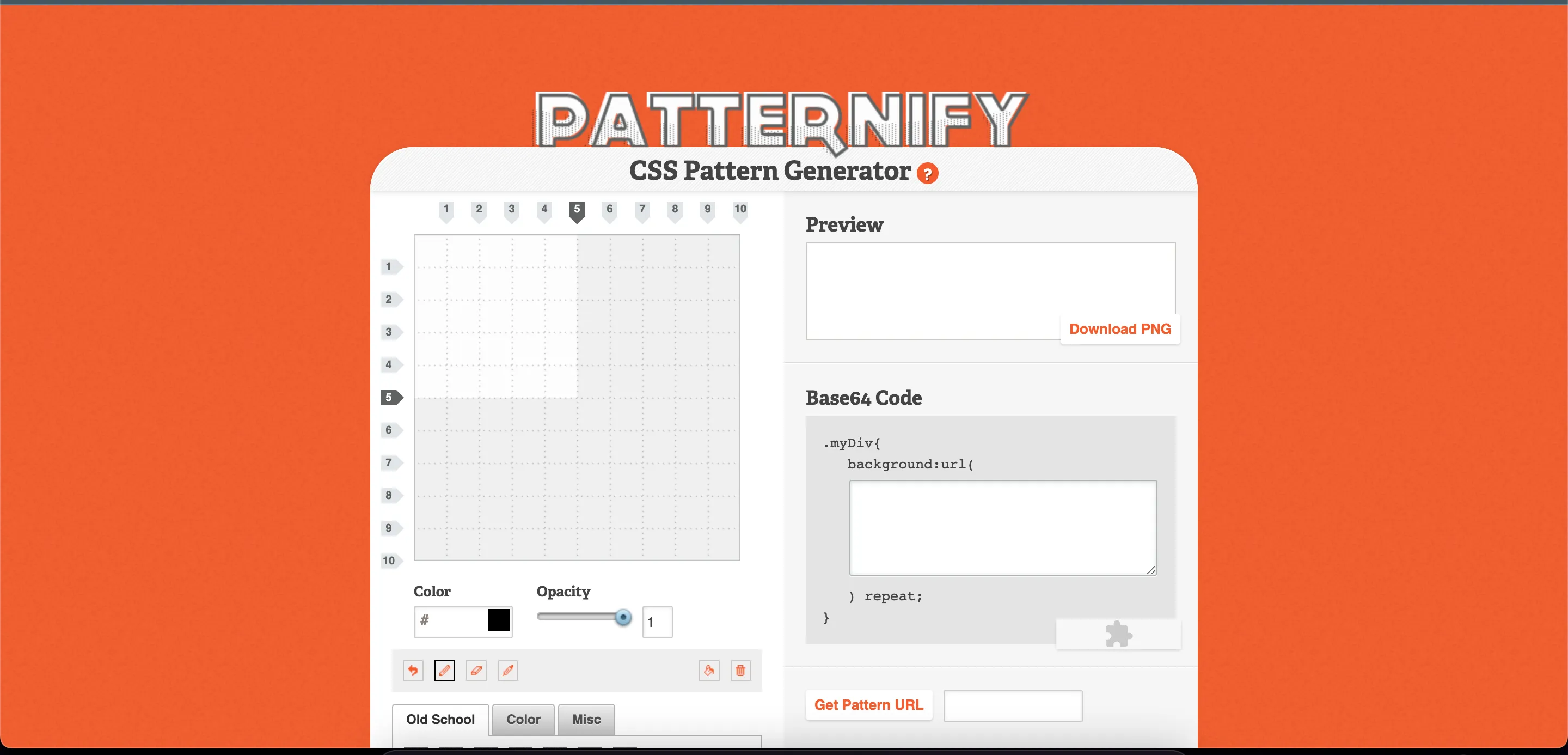
Task: Select the eraser tool
Action: pyautogui.click(x=476, y=671)
